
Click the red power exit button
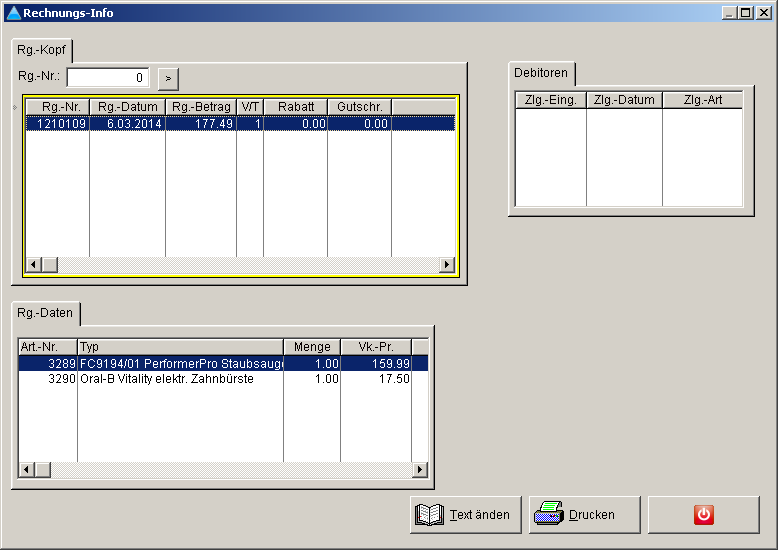click(x=704, y=515)
